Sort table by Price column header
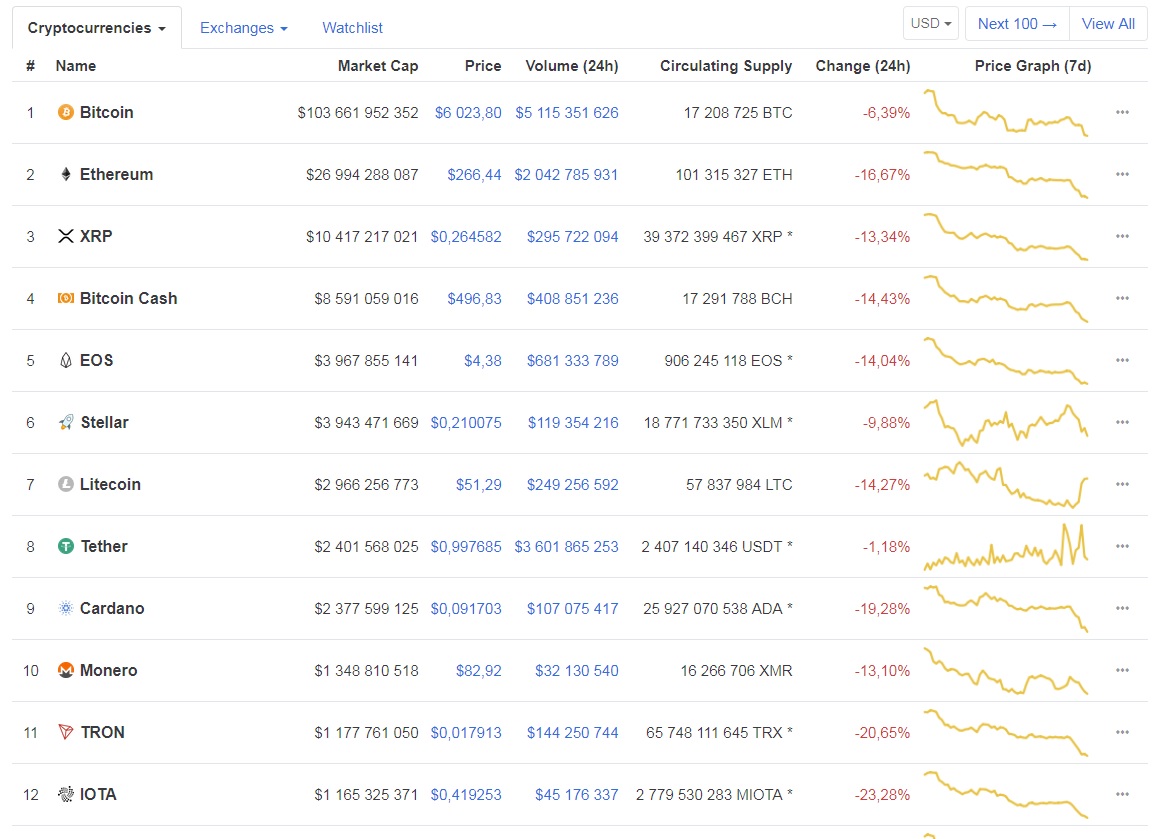The height and width of the screenshot is (839, 1158). [x=483, y=66]
